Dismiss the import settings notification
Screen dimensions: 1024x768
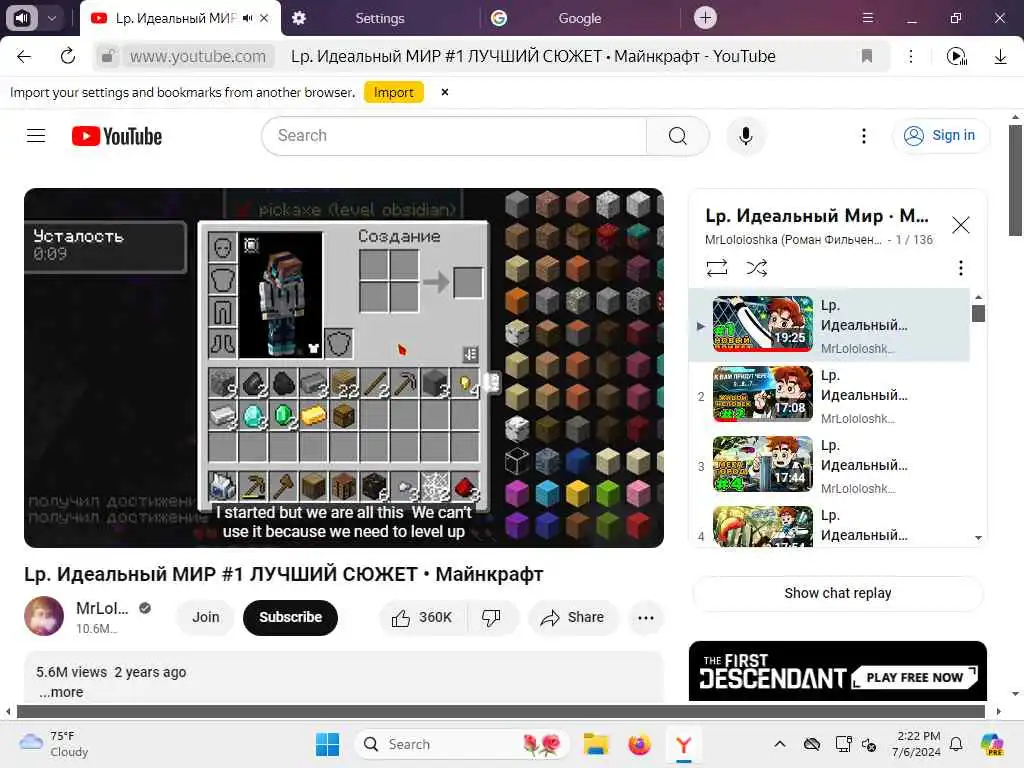pyautogui.click(x=445, y=92)
